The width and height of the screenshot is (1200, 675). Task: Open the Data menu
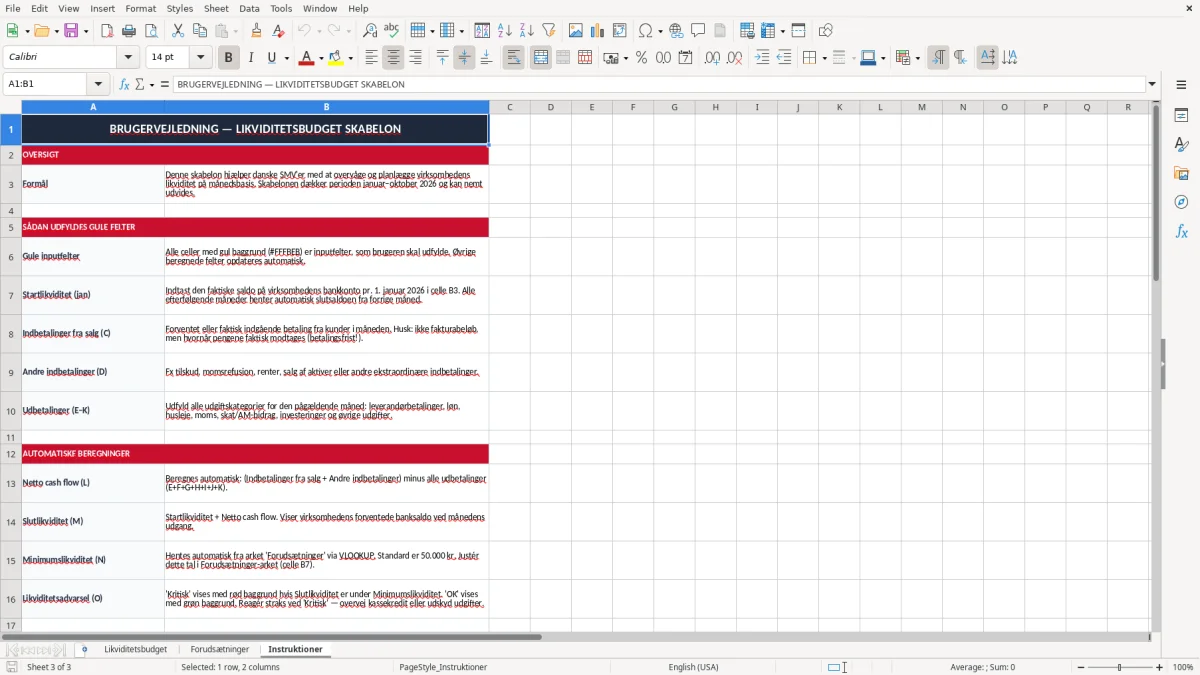coord(249,8)
